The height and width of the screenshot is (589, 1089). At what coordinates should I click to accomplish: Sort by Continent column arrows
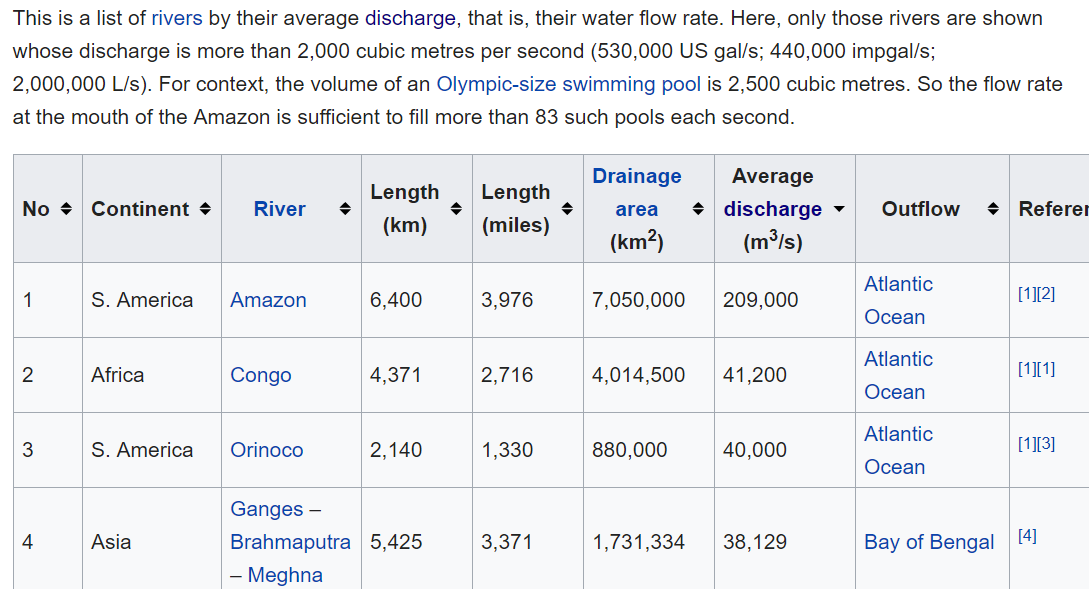coord(205,209)
